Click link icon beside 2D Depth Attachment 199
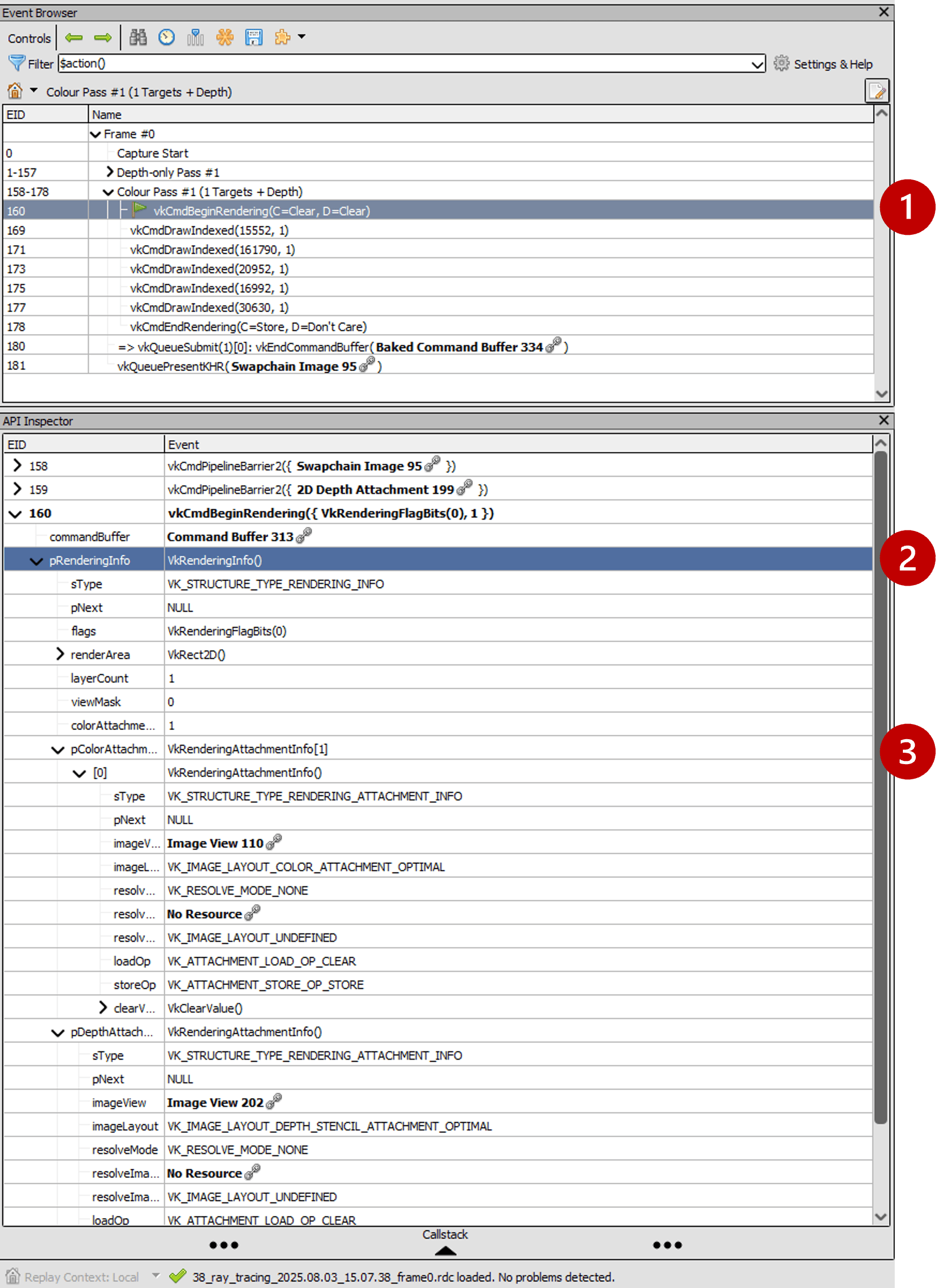 tap(465, 488)
